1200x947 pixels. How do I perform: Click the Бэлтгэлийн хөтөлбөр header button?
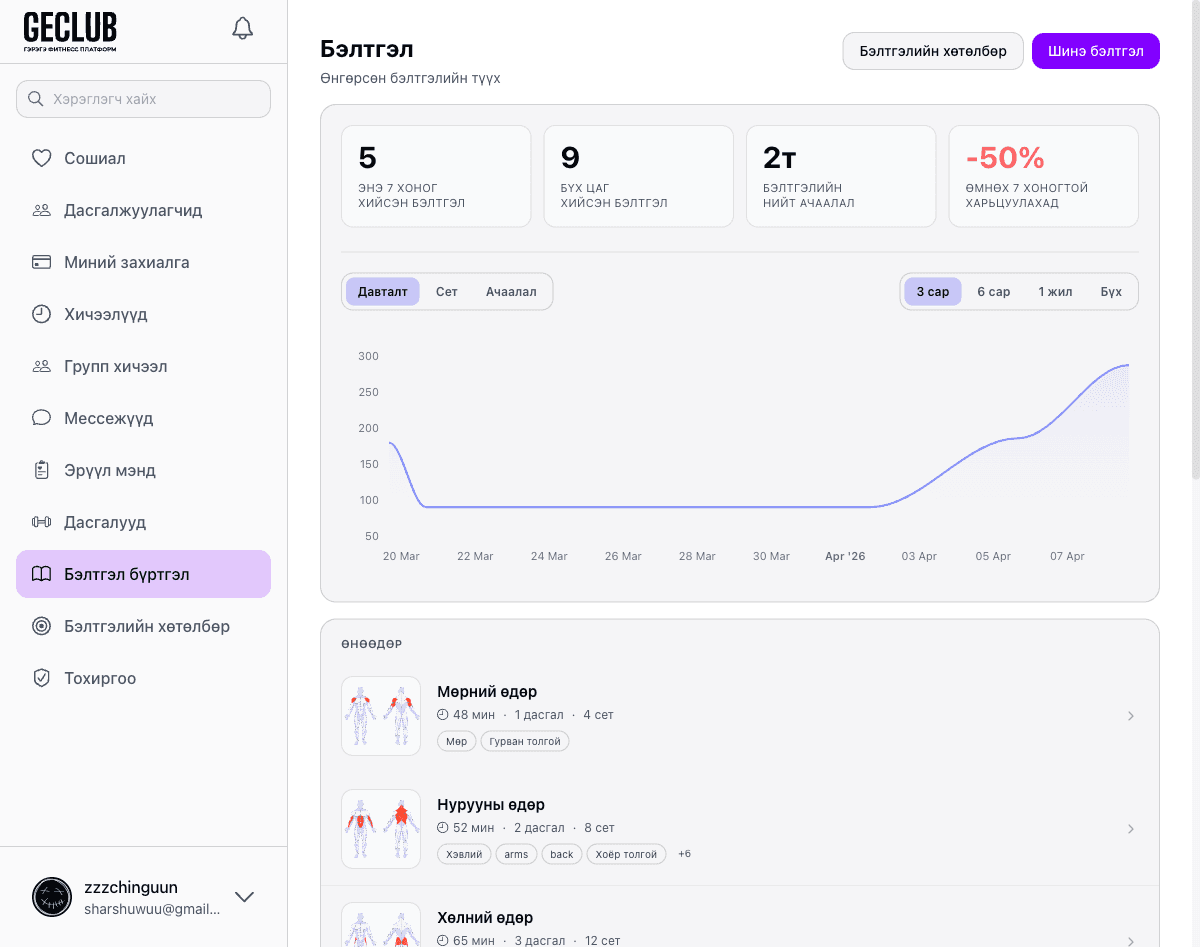(932, 51)
